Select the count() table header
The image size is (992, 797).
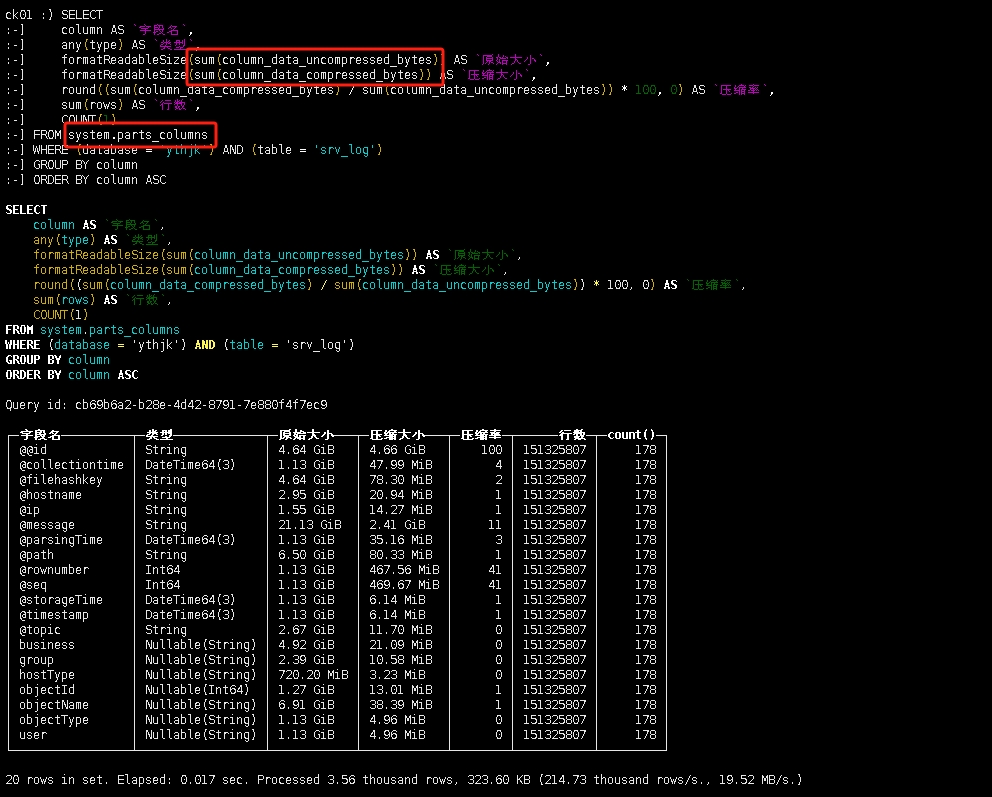631,435
